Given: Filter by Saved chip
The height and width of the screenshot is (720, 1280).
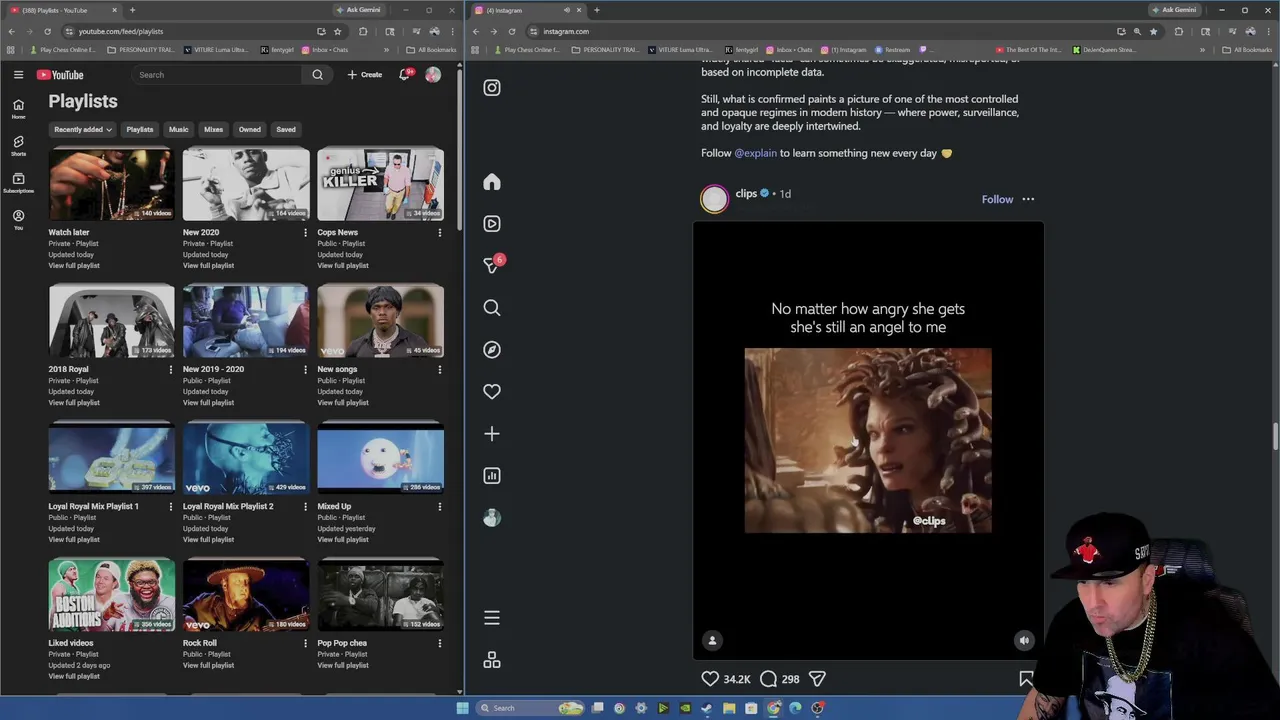Looking at the screenshot, I should [x=286, y=129].
